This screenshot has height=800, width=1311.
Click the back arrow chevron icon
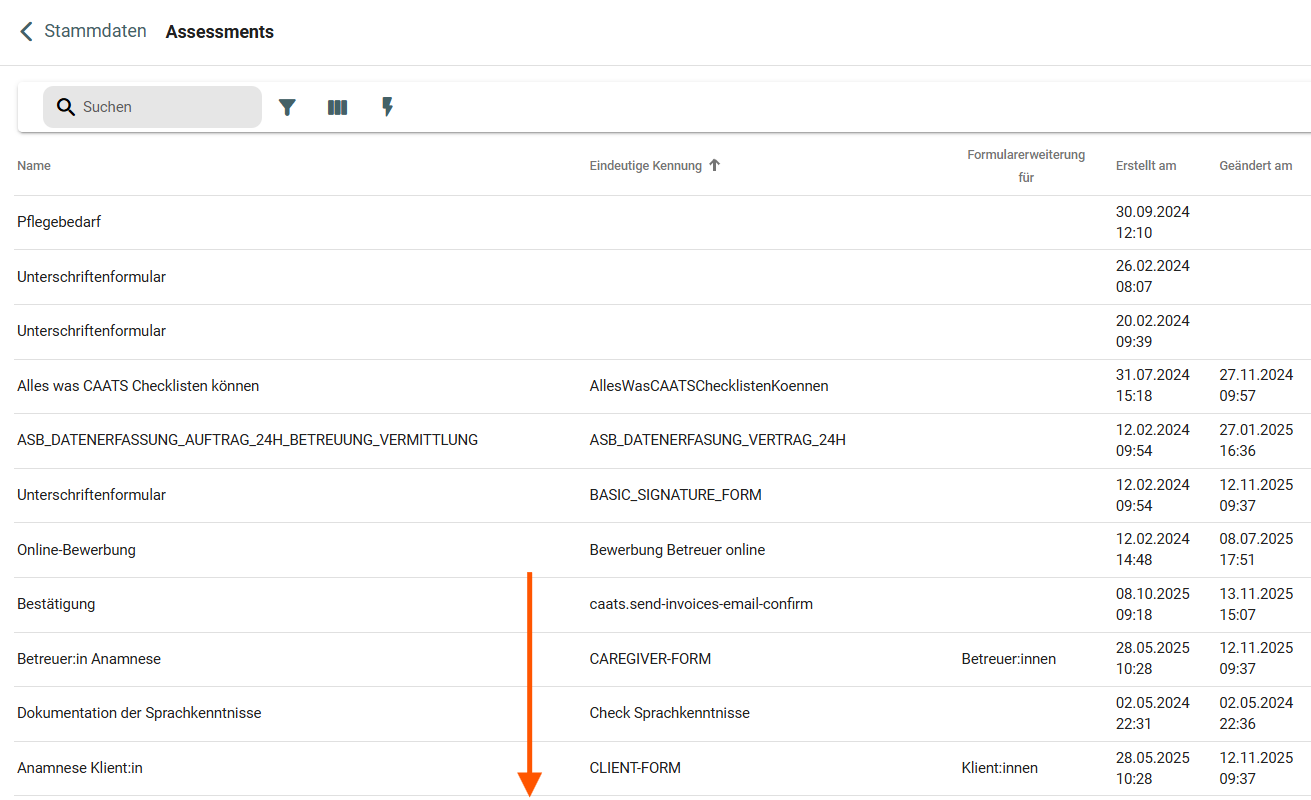pos(27,32)
